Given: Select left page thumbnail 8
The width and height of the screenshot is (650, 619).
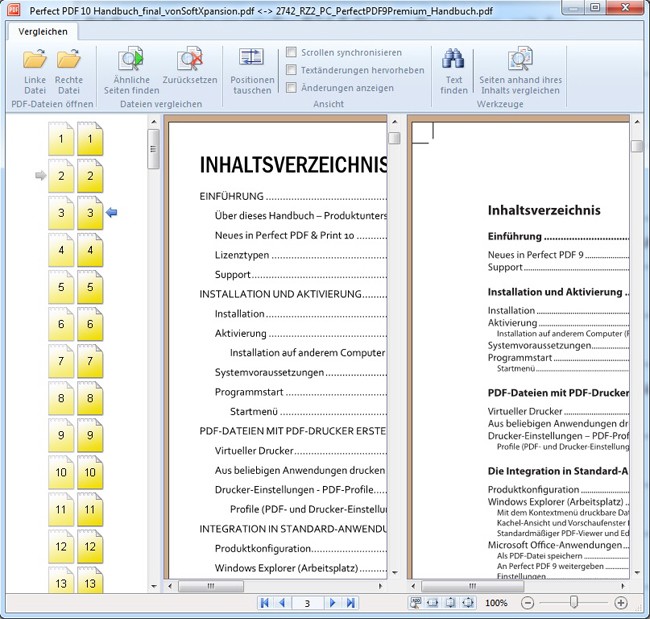Looking at the screenshot, I should (61, 398).
